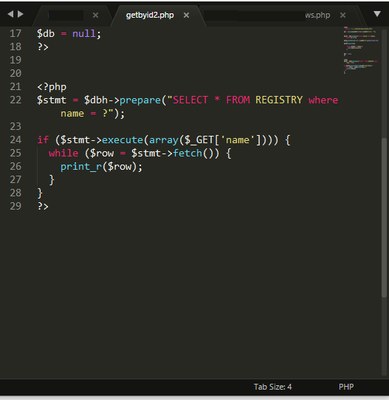
Task: Place cursor on the print_r($row) line
Action: pos(101,166)
